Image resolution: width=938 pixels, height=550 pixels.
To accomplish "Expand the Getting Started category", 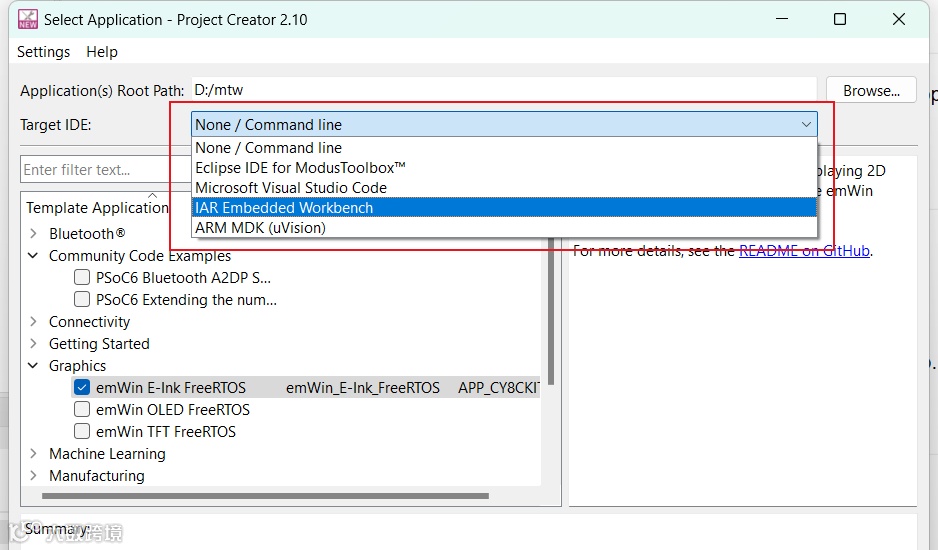I will click(34, 344).
